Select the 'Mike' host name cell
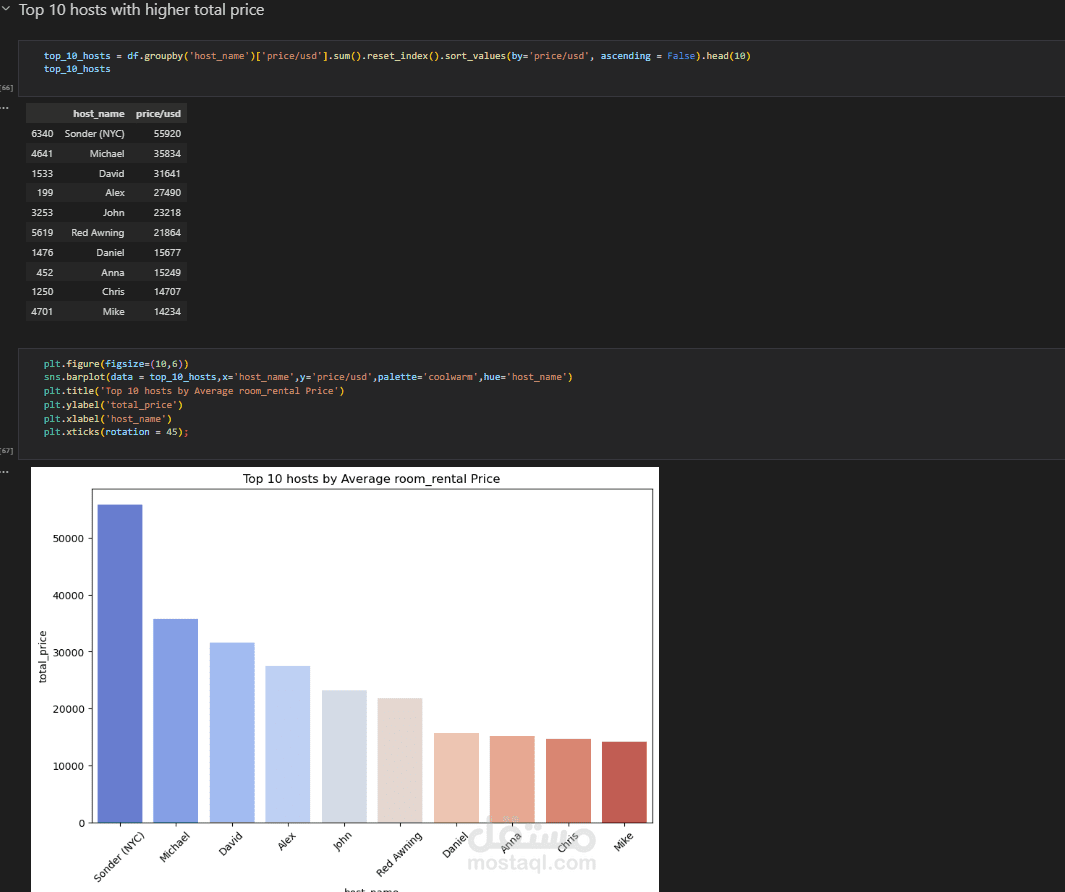 (x=113, y=312)
